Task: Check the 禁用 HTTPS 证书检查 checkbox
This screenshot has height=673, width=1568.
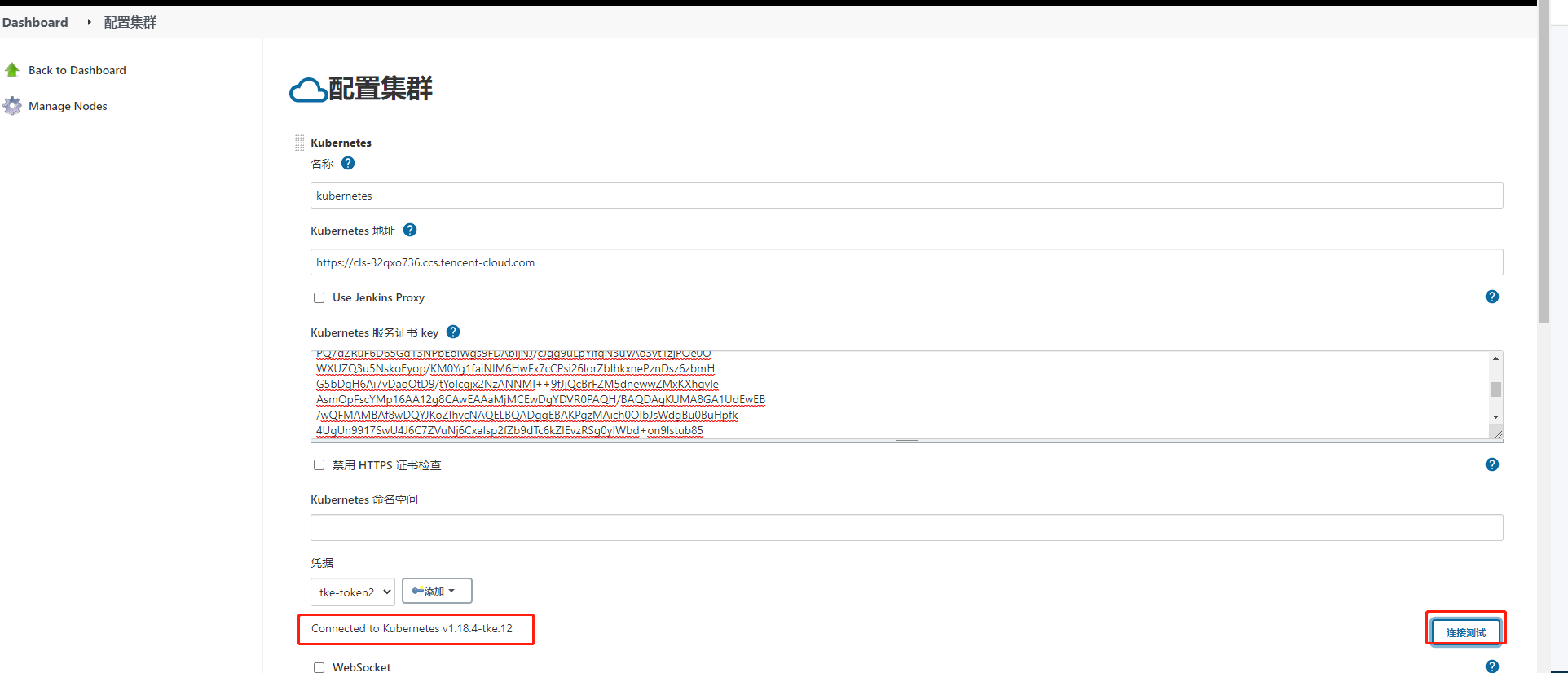Action: [x=319, y=465]
